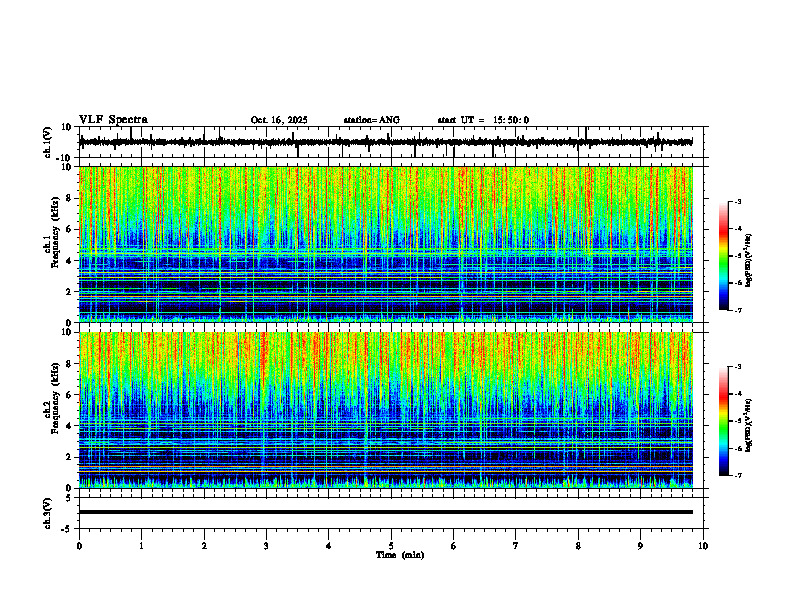Image resolution: width=792 pixels, height=612 pixels.
Task: Click the time axis tick label '7'
Action: pos(516,546)
